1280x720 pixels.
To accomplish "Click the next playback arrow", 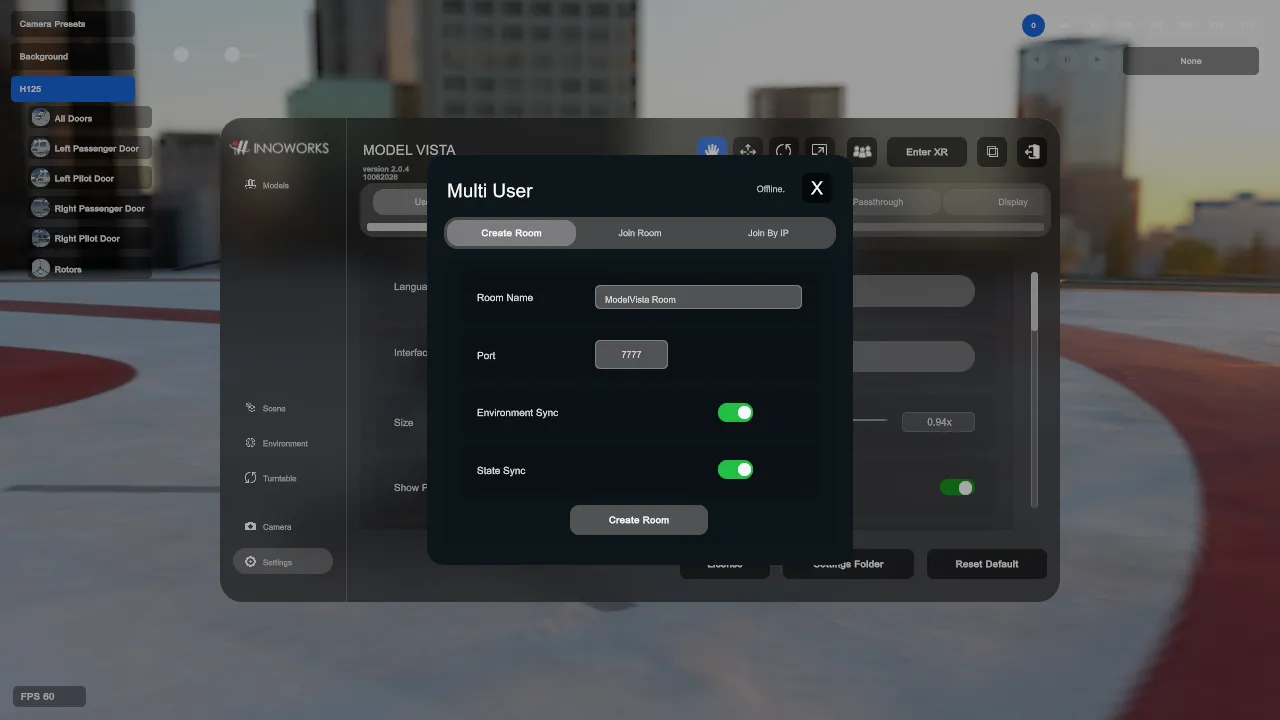I will click(1097, 60).
